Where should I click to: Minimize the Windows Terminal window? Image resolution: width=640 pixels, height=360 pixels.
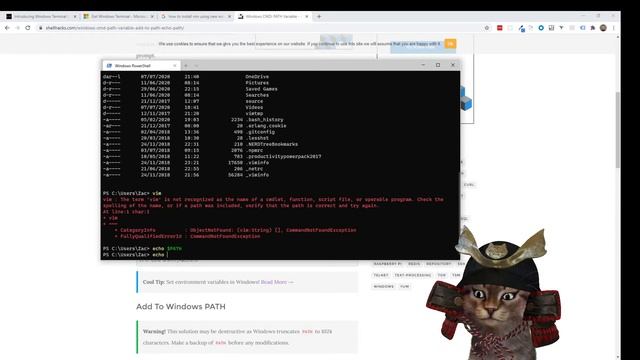pos(423,65)
